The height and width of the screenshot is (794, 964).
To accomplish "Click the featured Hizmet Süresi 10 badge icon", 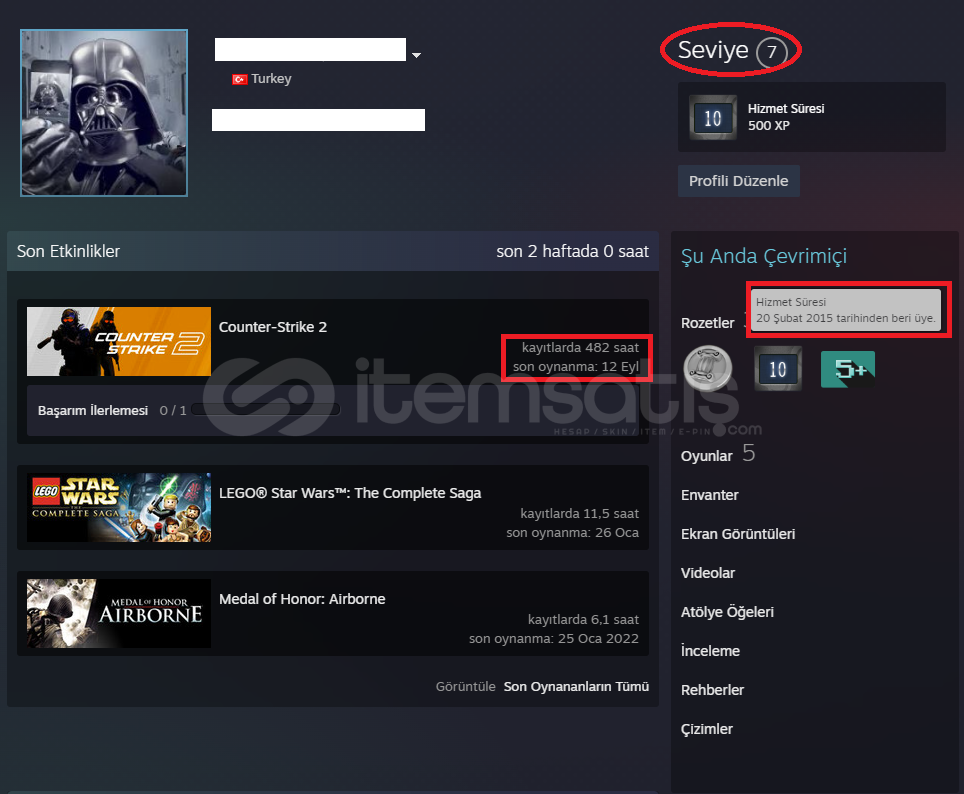I will (x=713, y=117).
